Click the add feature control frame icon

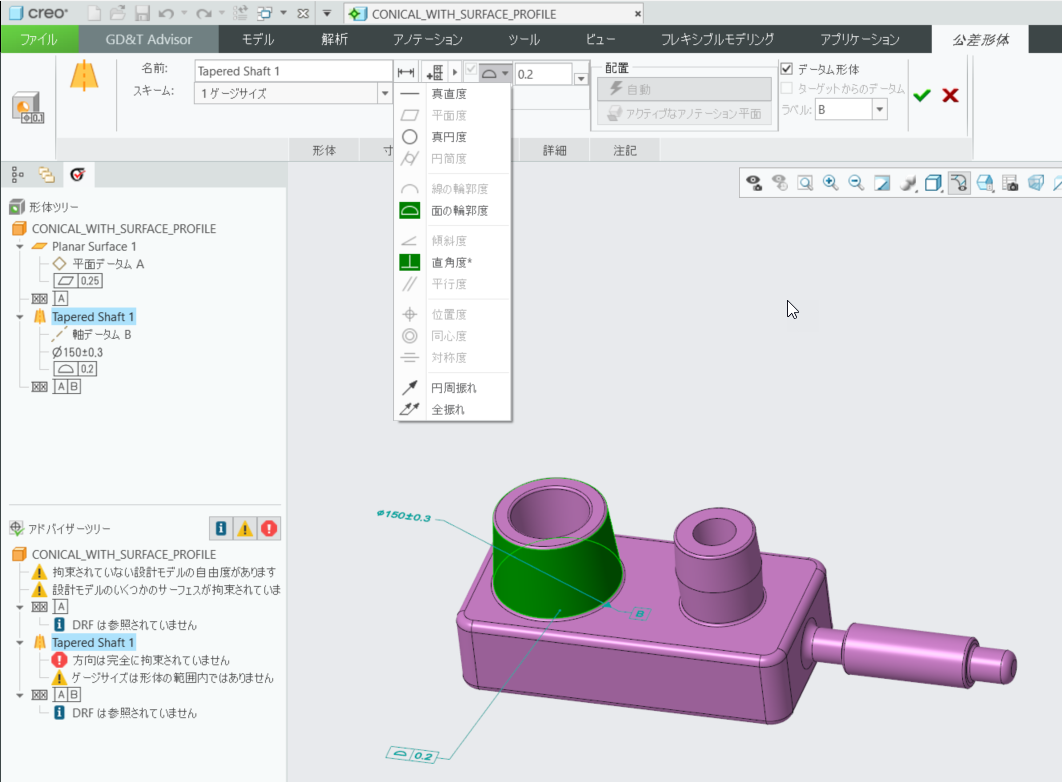pyautogui.click(x=434, y=72)
